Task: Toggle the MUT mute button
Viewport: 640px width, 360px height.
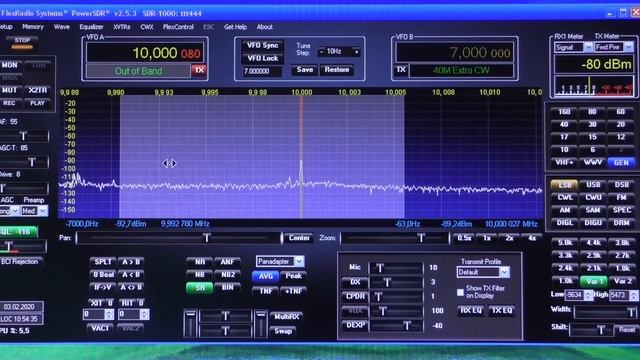Action: click(x=9, y=90)
